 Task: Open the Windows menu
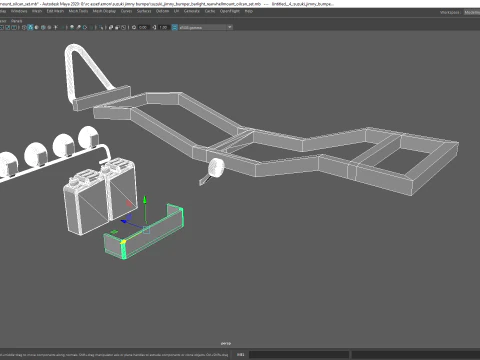19,11
